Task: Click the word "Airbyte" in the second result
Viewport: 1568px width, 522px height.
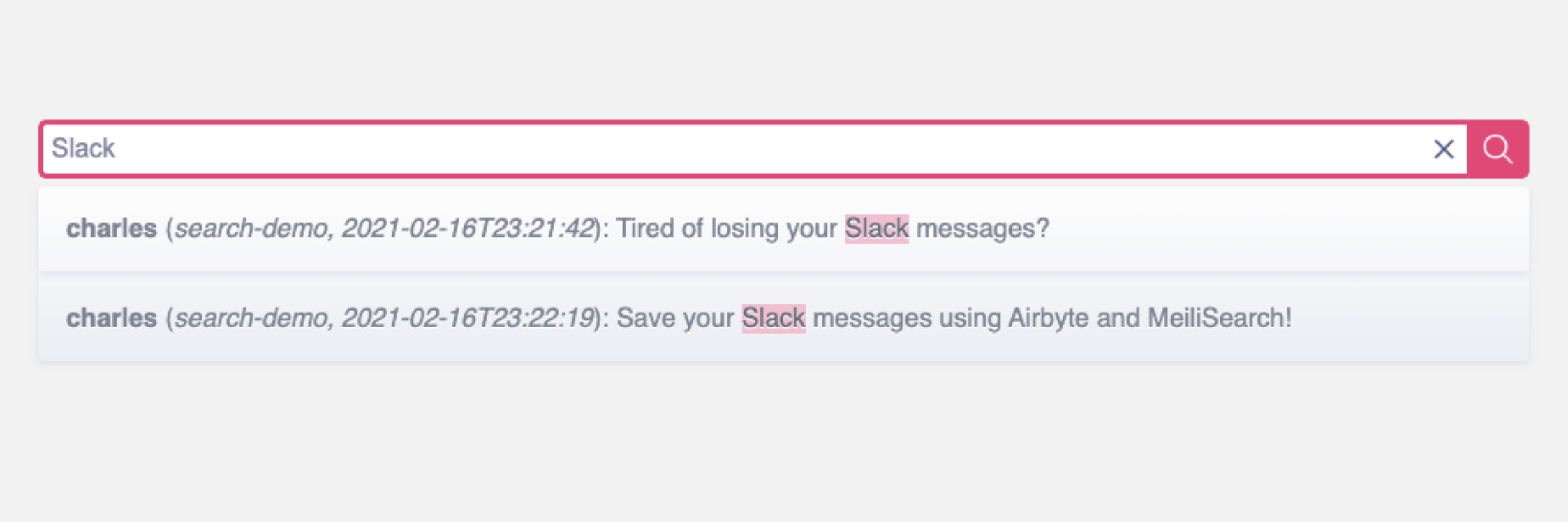Action: [x=1049, y=318]
